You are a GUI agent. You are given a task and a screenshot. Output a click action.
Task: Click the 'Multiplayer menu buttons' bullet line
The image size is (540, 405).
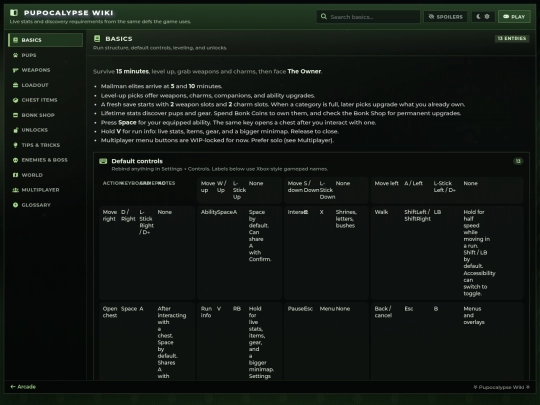(x=217, y=140)
